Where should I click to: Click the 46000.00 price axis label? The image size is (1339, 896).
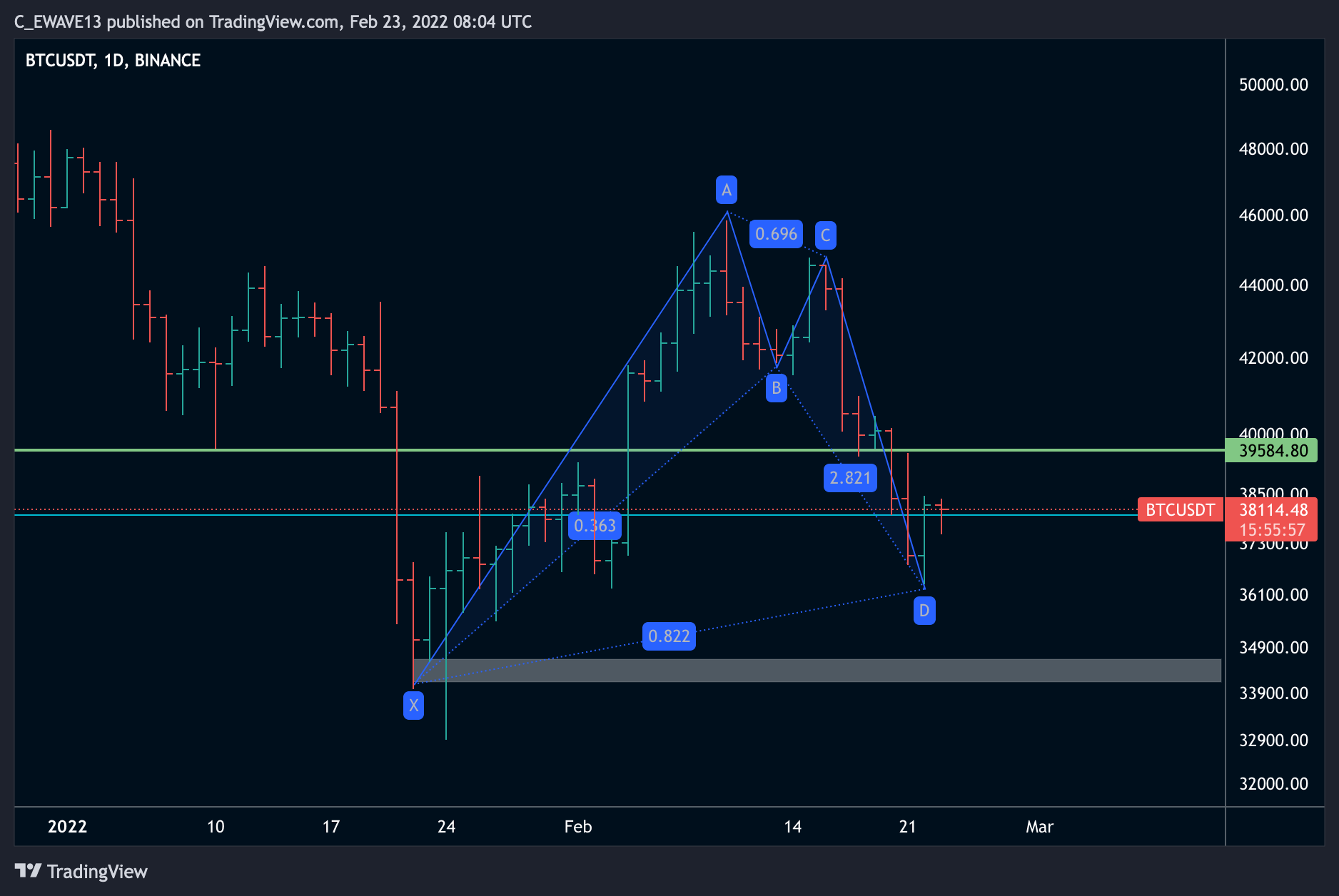[1273, 215]
